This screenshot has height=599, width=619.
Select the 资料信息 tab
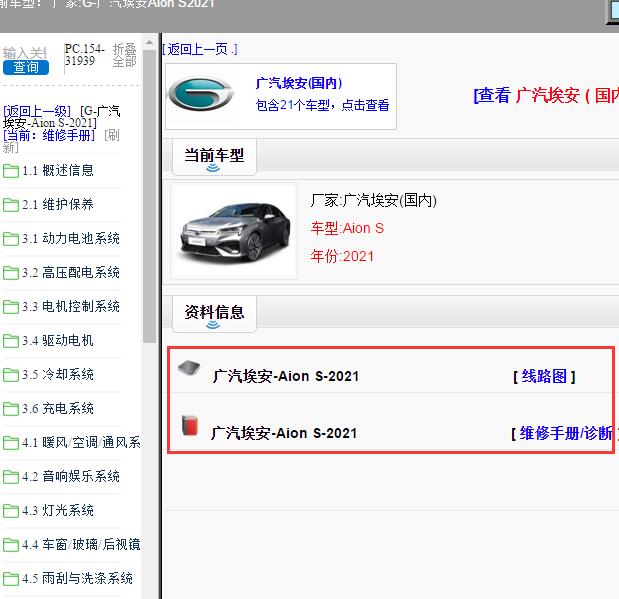[214, 314]
